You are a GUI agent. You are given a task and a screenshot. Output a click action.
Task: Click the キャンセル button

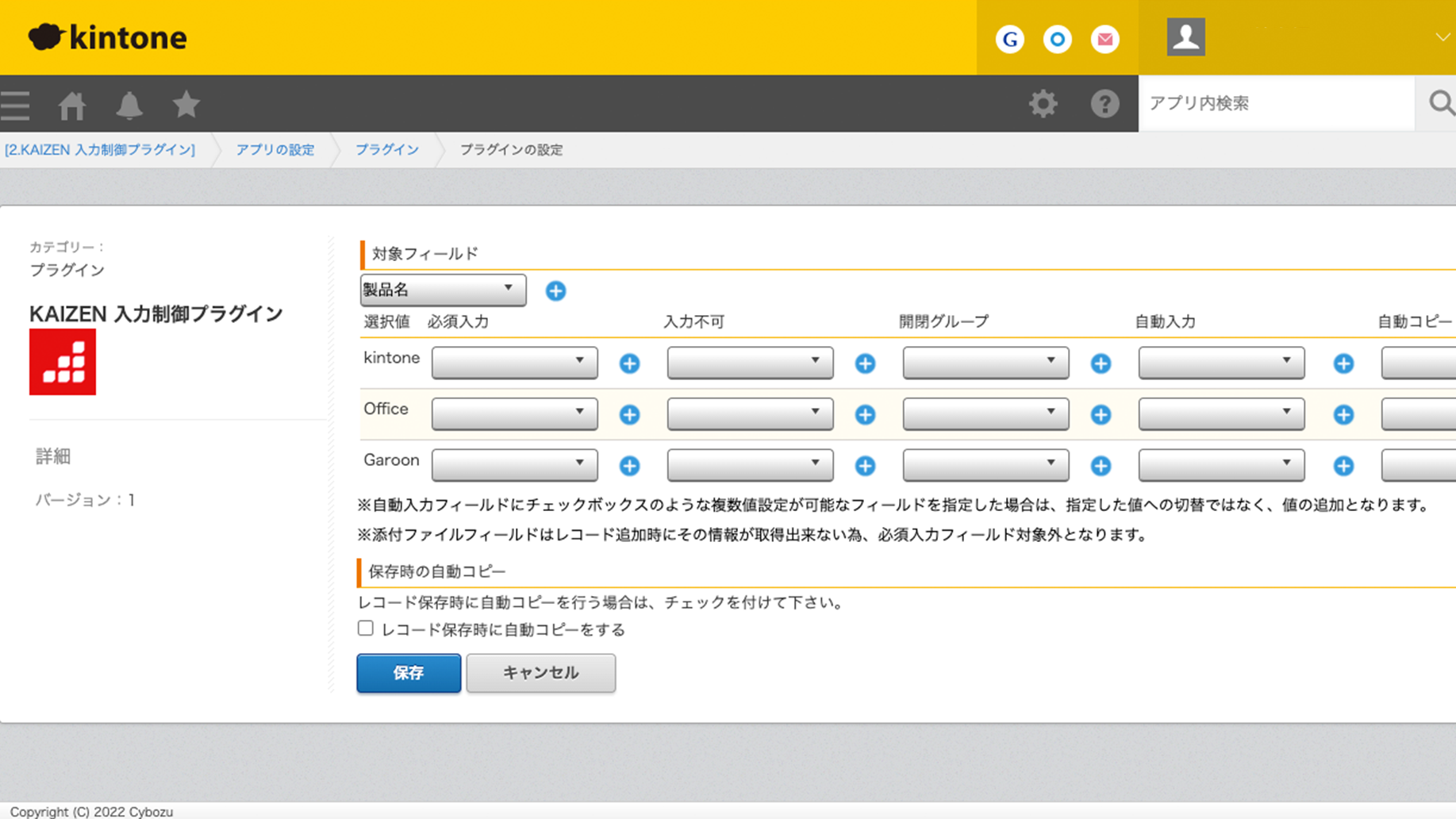click(540, 673)
